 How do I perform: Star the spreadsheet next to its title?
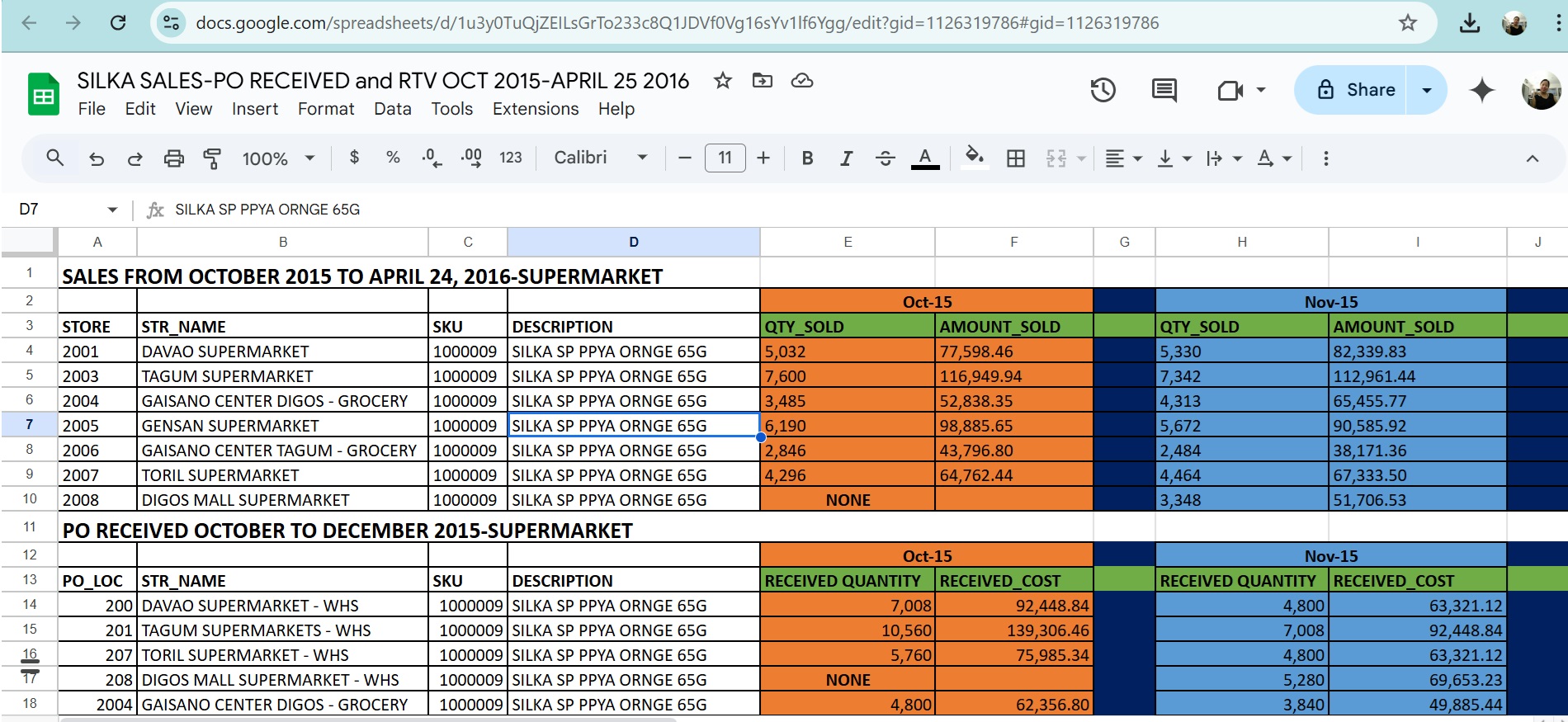[x=723, y=80]
